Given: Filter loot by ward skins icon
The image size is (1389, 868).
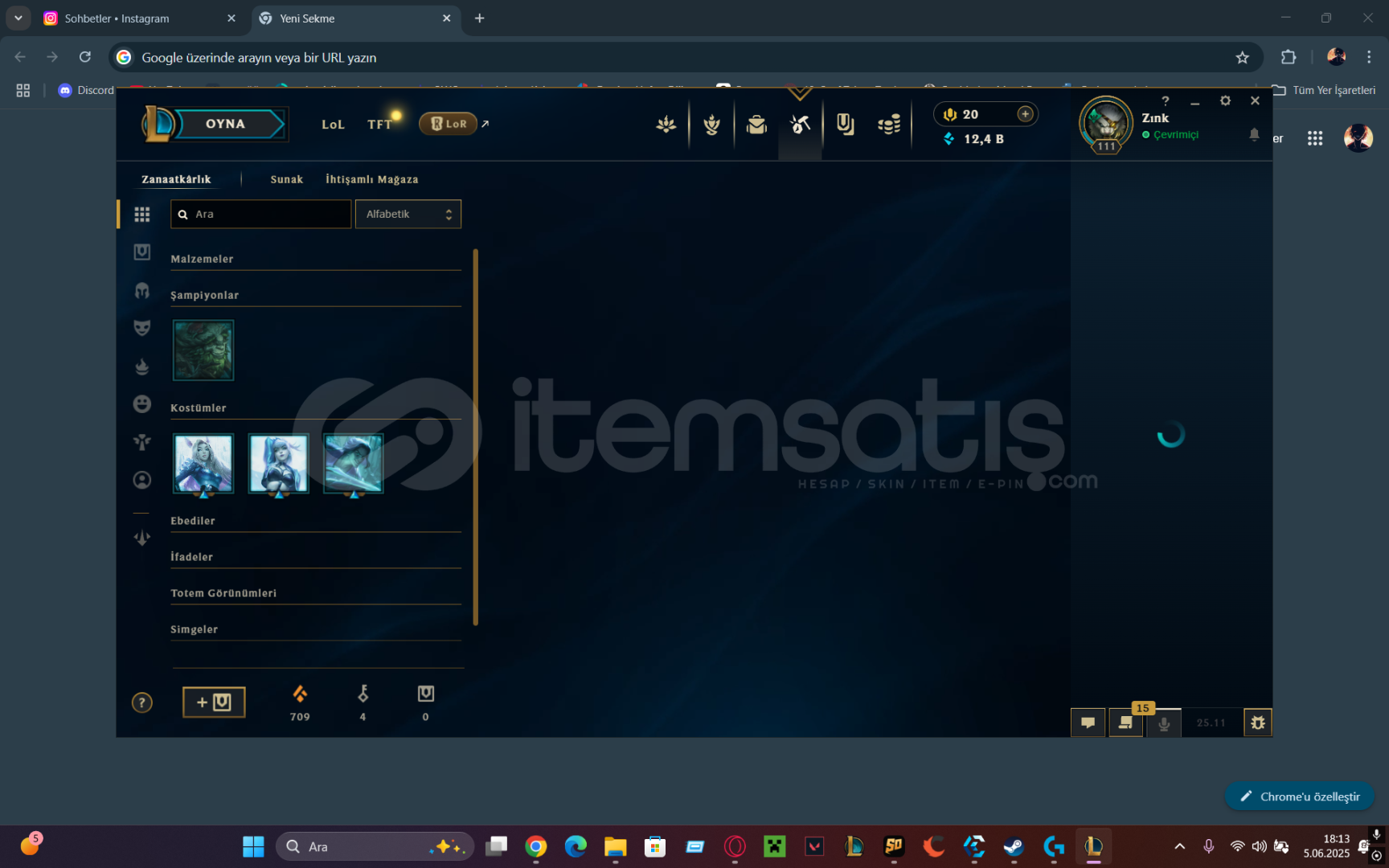Looking at the screenshot, I should 142,442.
